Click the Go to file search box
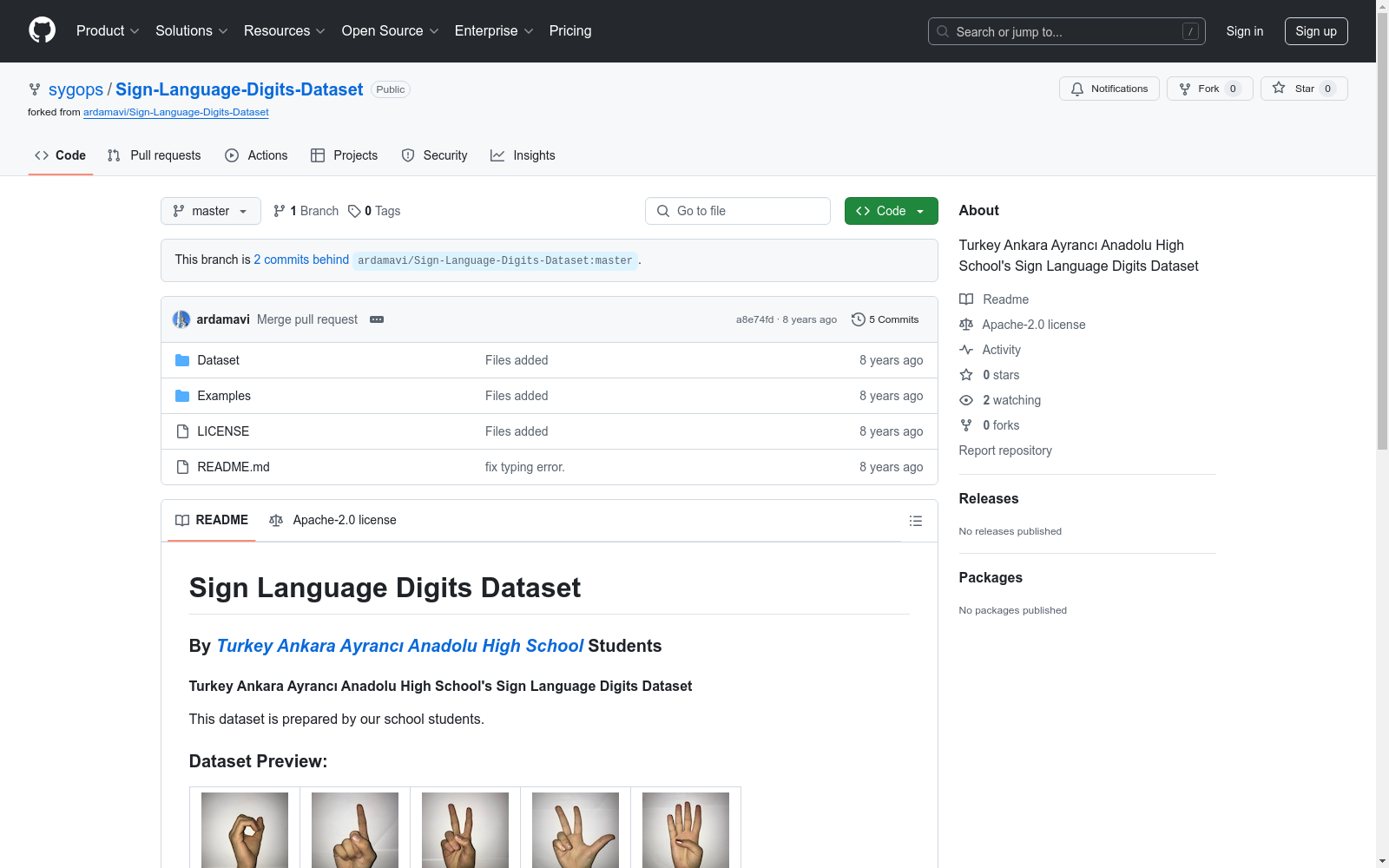The height and width of the screenshot is (868, 1389). [738, 211]
